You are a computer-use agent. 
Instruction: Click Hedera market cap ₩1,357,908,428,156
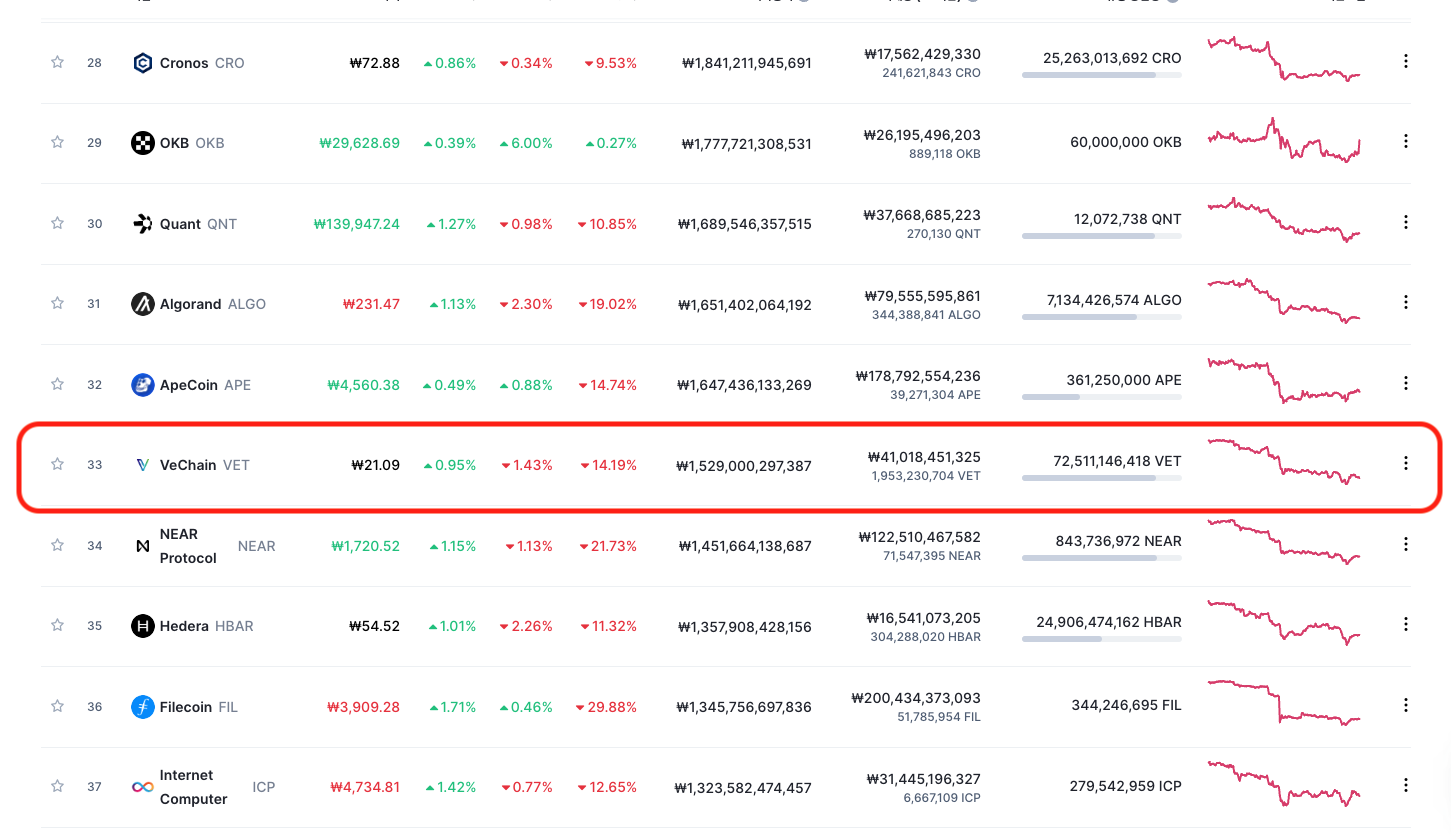point(744,627)
